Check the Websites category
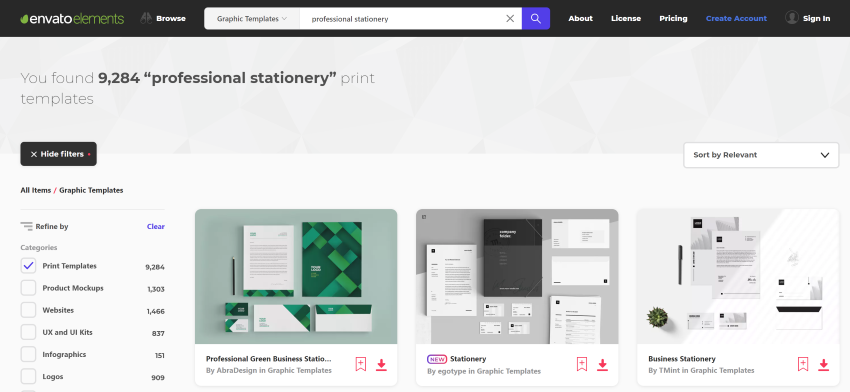Viewport: 850px width, 392px height. pos(28,310)
